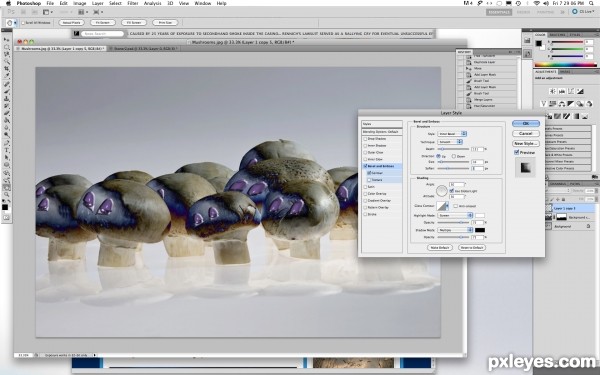Click the Color Balance adjustment icon
Screen dimensions: 600x375
coord(562,104)
